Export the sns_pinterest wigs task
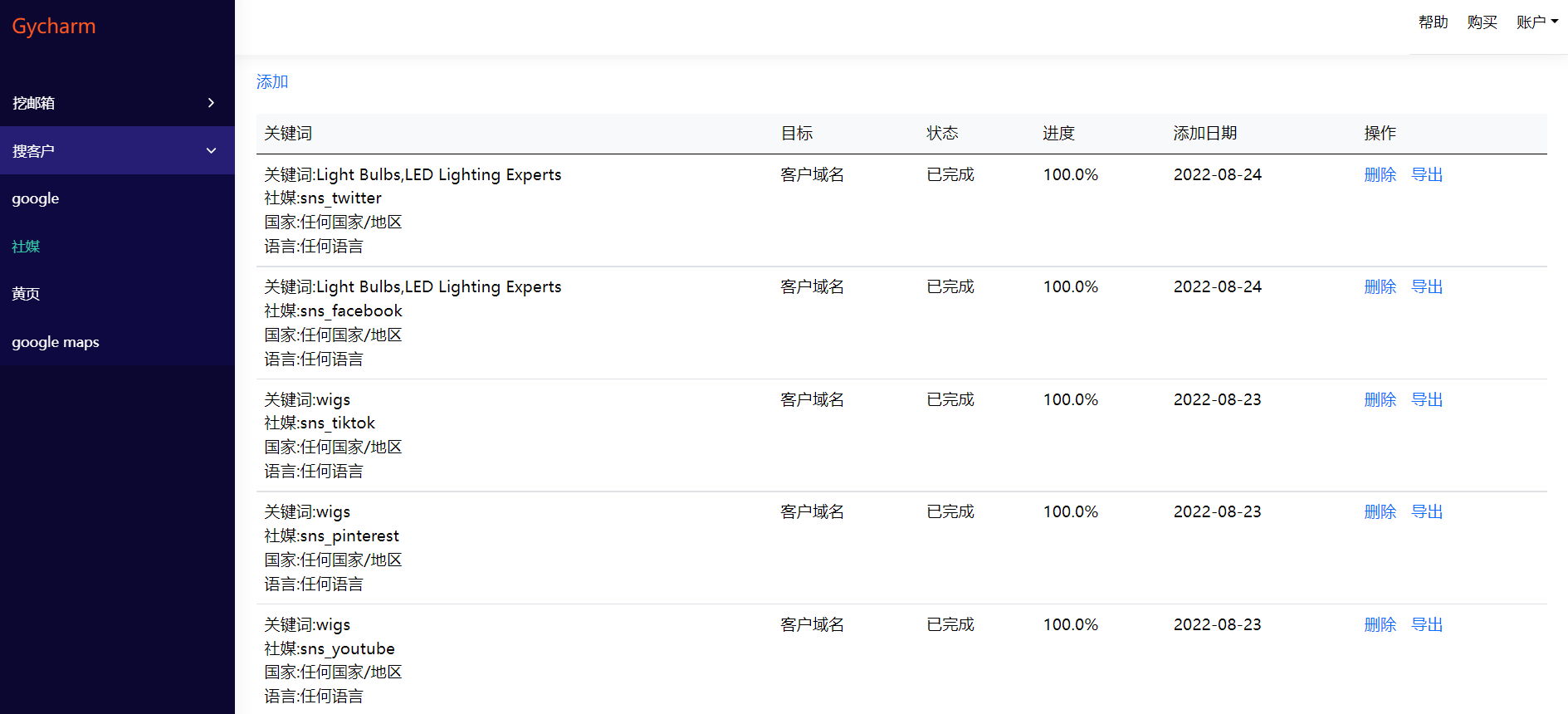The width and height of the screenshot is (1568, 714). [x=1428, y=511]
